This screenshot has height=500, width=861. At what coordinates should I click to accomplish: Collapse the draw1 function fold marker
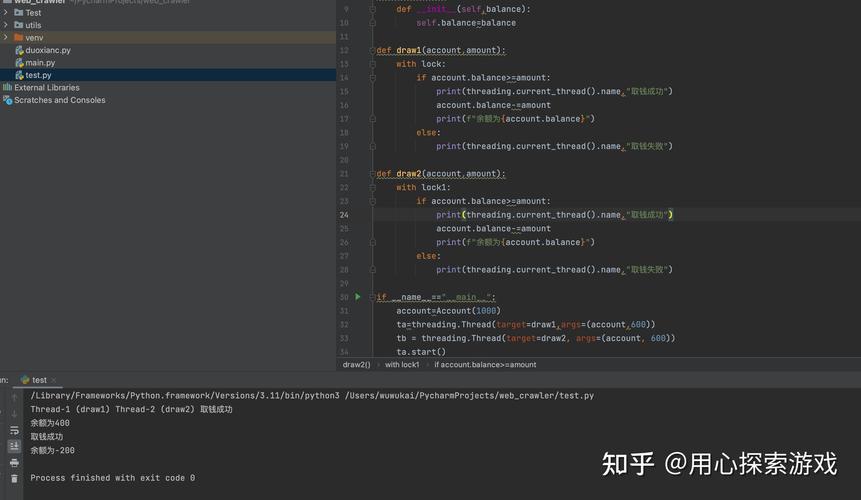[x=372, y=50]
